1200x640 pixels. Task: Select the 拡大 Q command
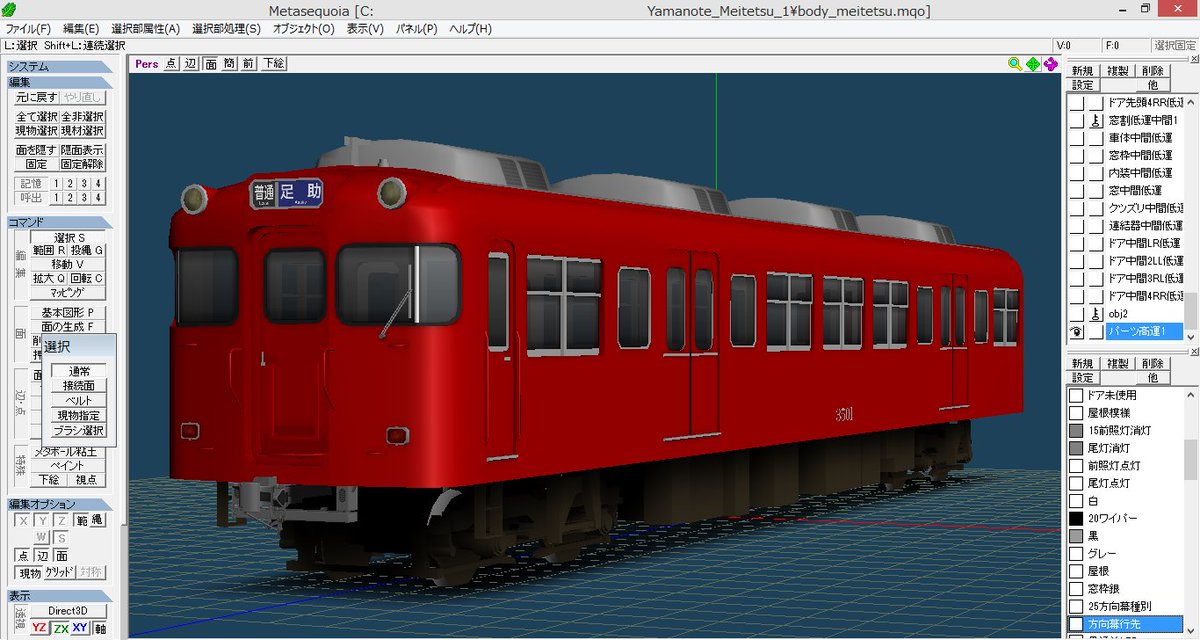click(49, 278)
